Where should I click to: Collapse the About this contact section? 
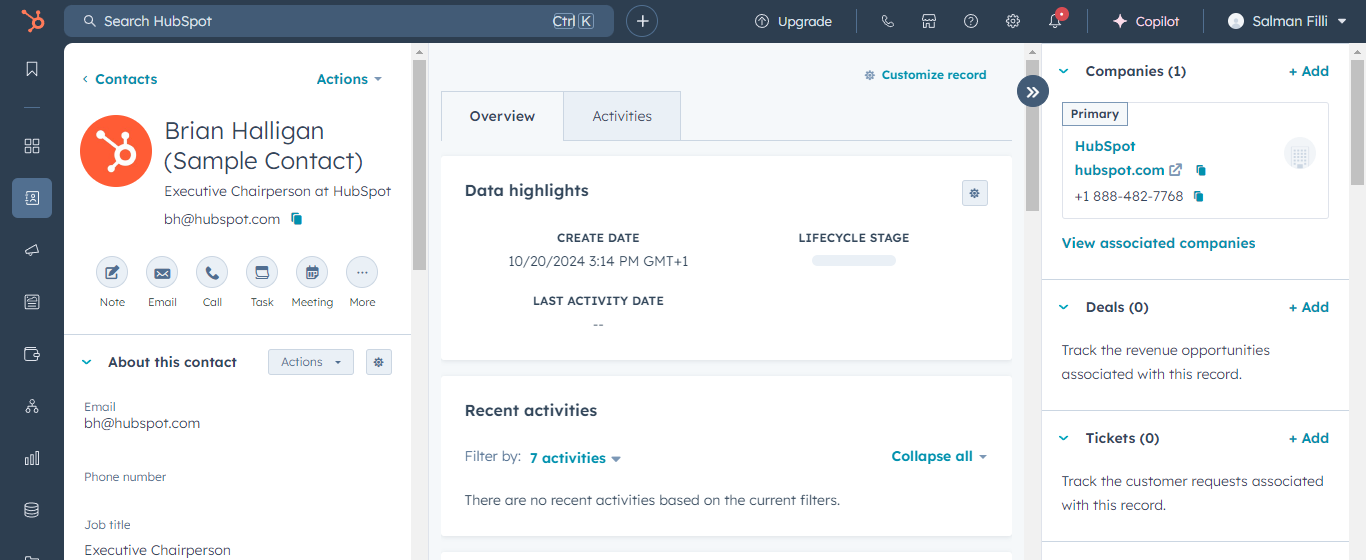[86, 362]
